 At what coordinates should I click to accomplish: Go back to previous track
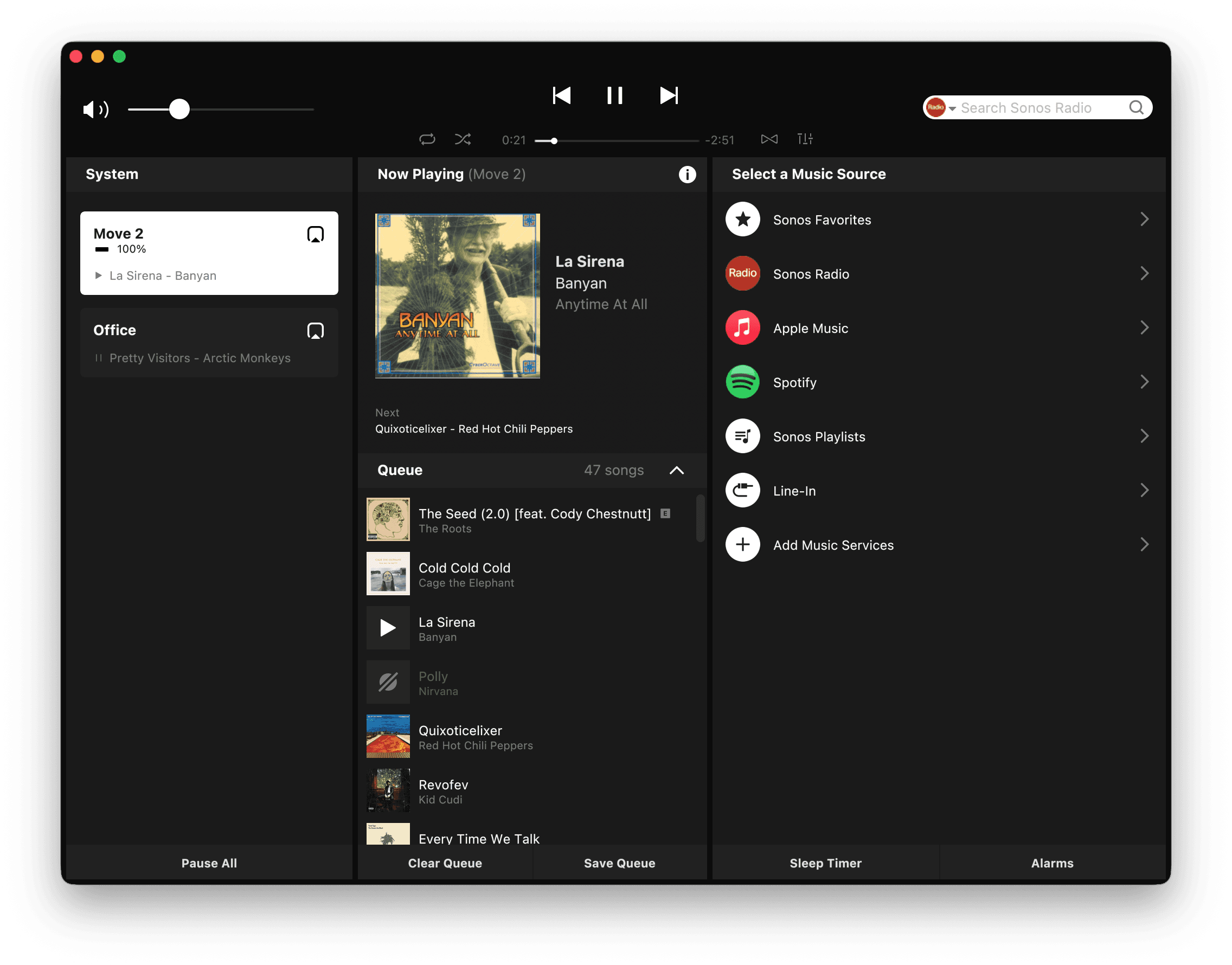click(x=561, y=95)
